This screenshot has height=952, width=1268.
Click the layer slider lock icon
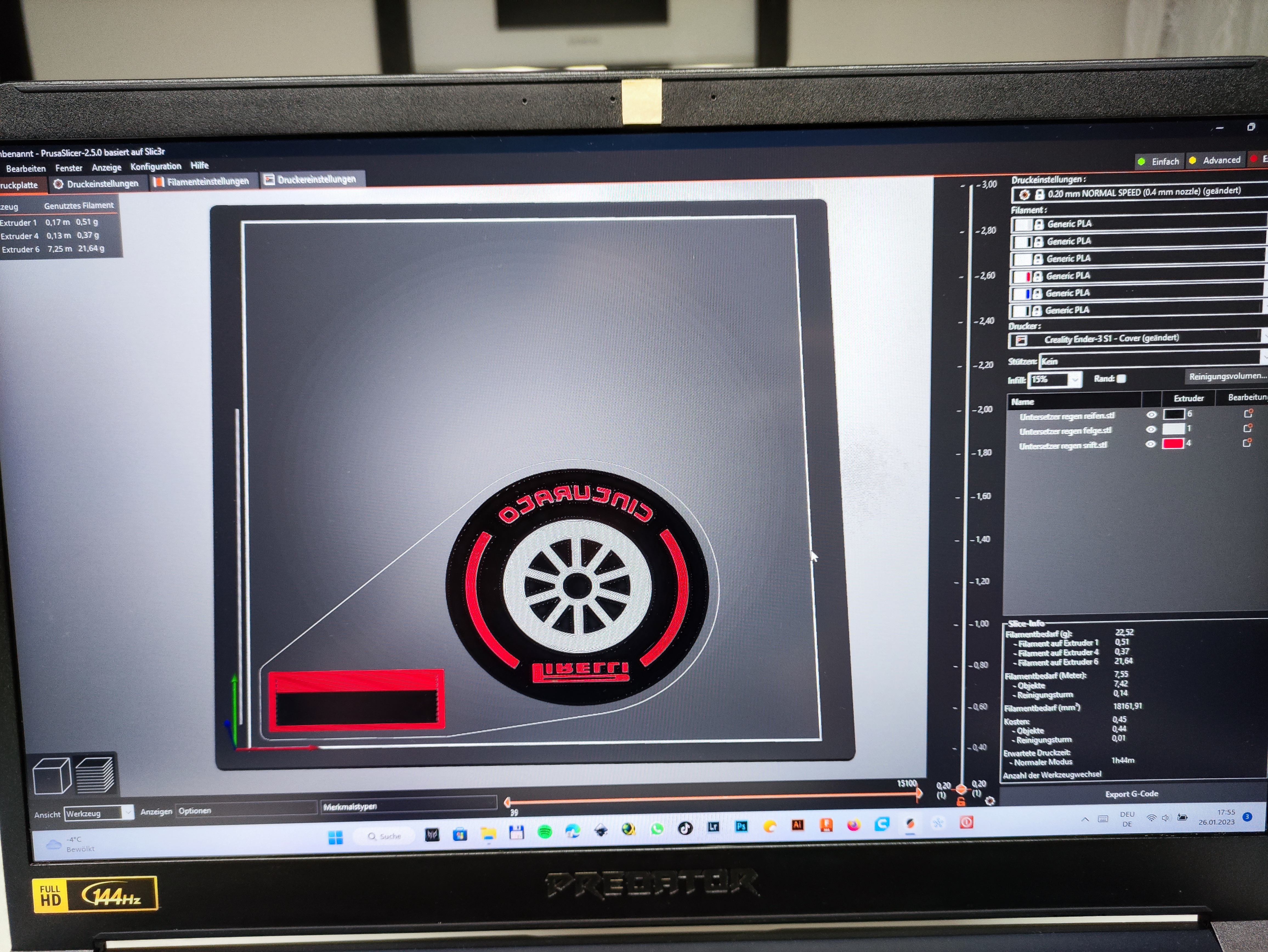pos(961,801)
